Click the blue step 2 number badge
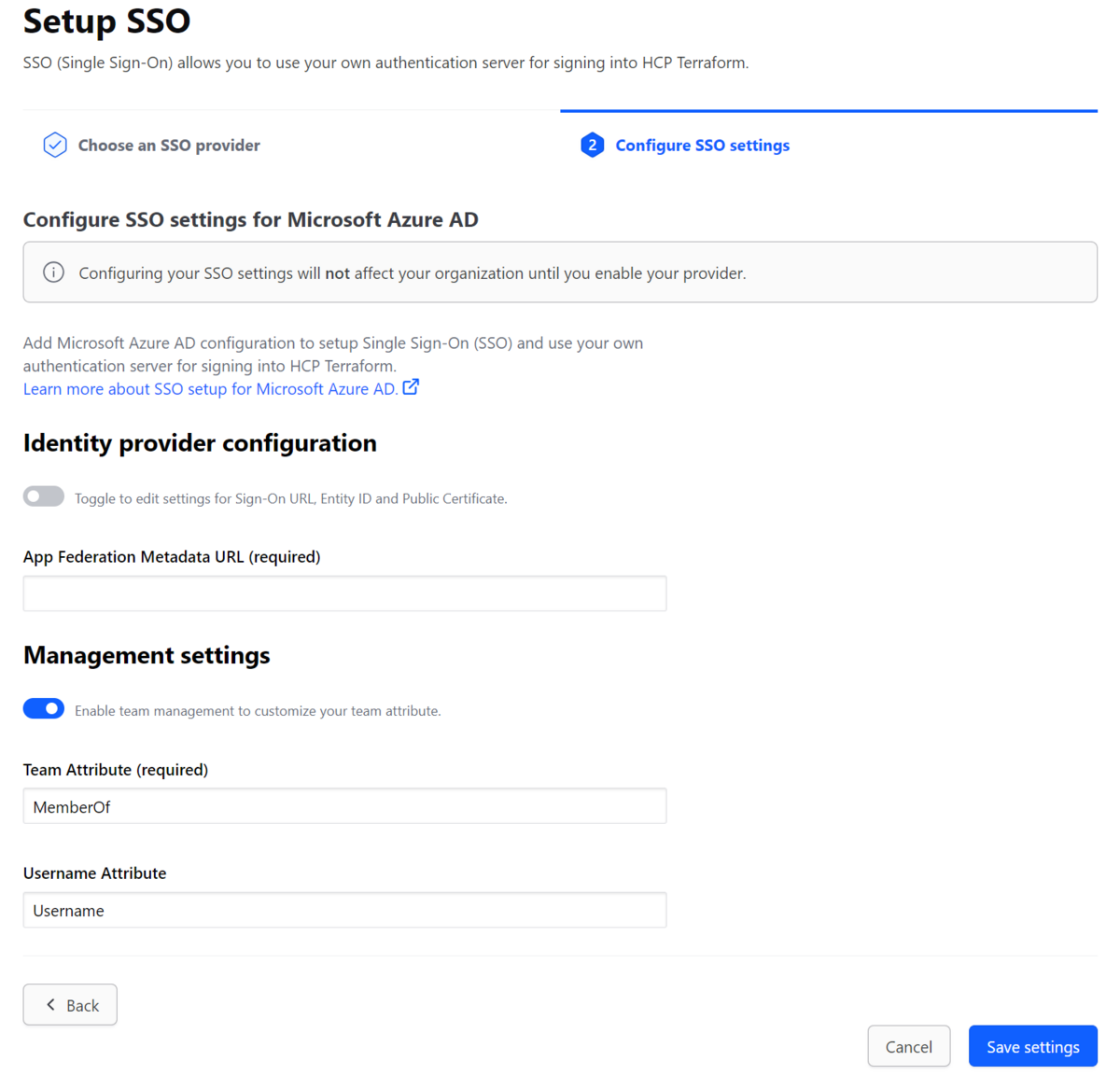This screenshot has height=1075, width=1120. click(592, 145)
